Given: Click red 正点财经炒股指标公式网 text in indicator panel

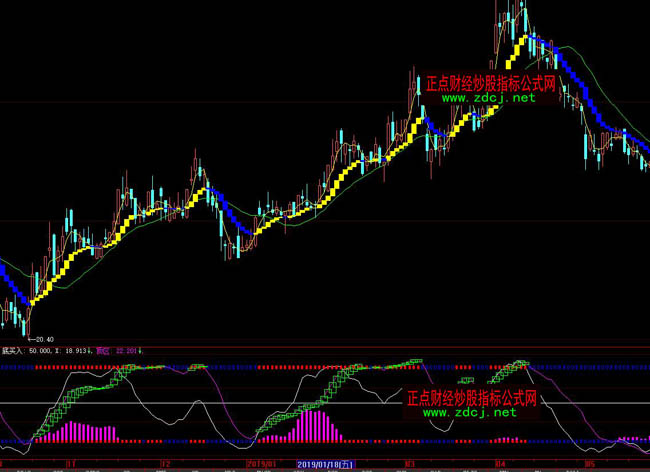Looking at the screenshot, I should click(x=471, y=398).
